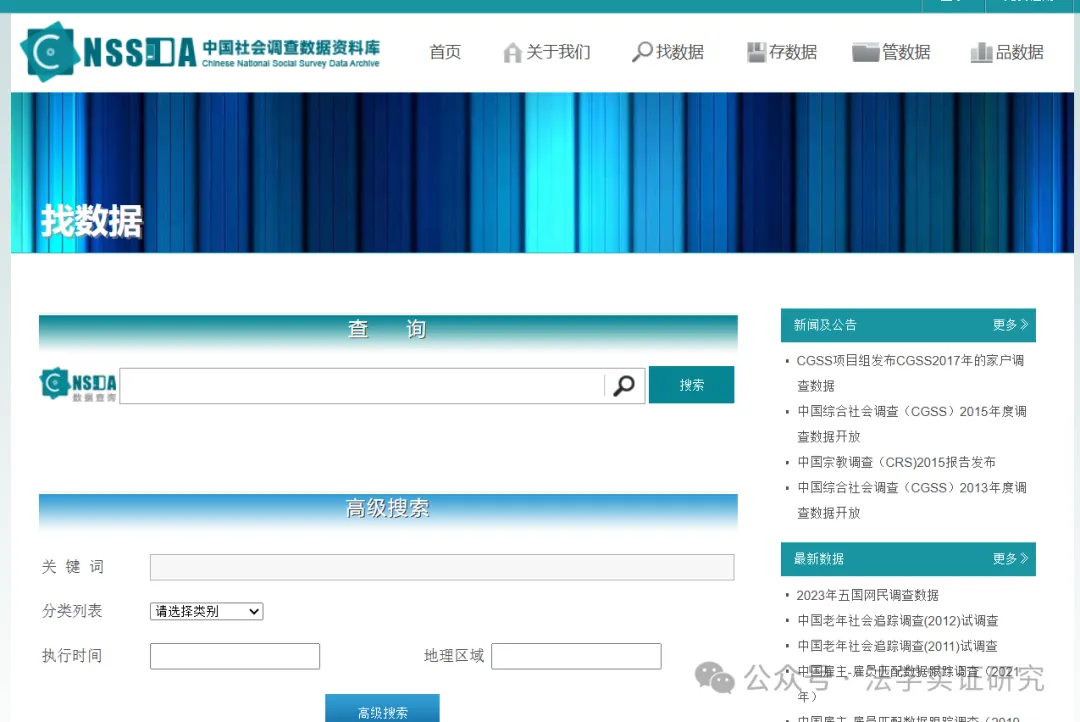
Task: Click the 新闻及公告 panel title
Action: (x=824, y=325)
